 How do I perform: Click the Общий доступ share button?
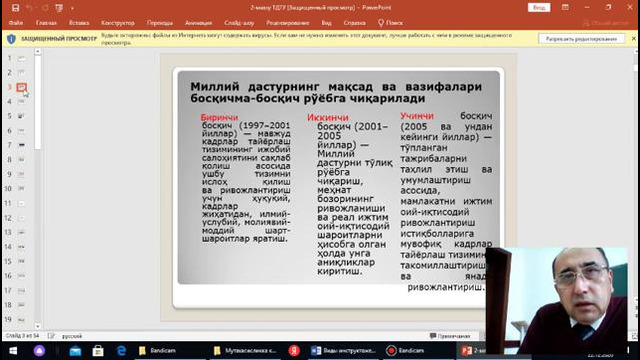[x=606, y=23]
